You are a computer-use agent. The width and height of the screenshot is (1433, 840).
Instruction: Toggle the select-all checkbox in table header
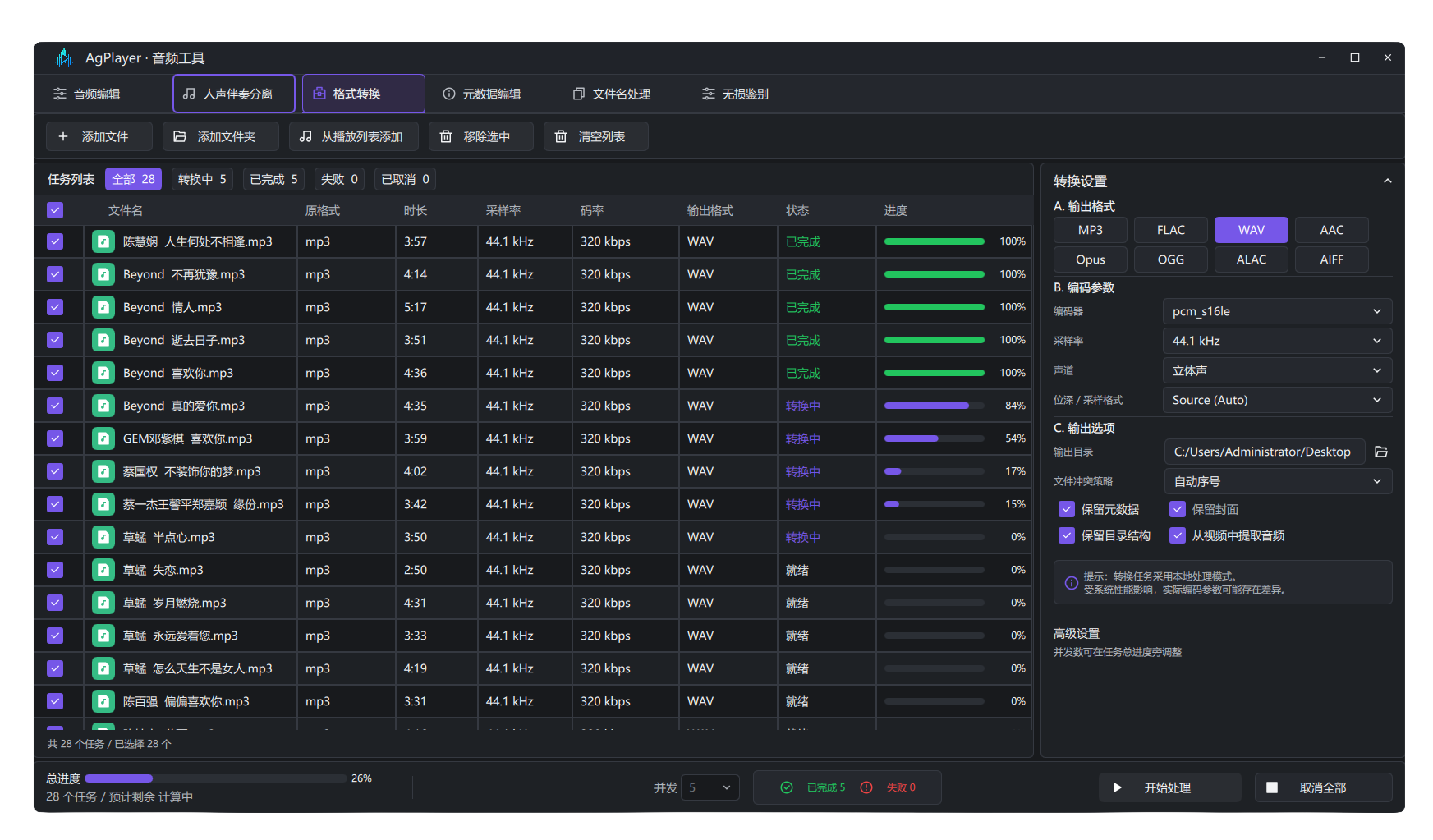[x=55, y=210]
